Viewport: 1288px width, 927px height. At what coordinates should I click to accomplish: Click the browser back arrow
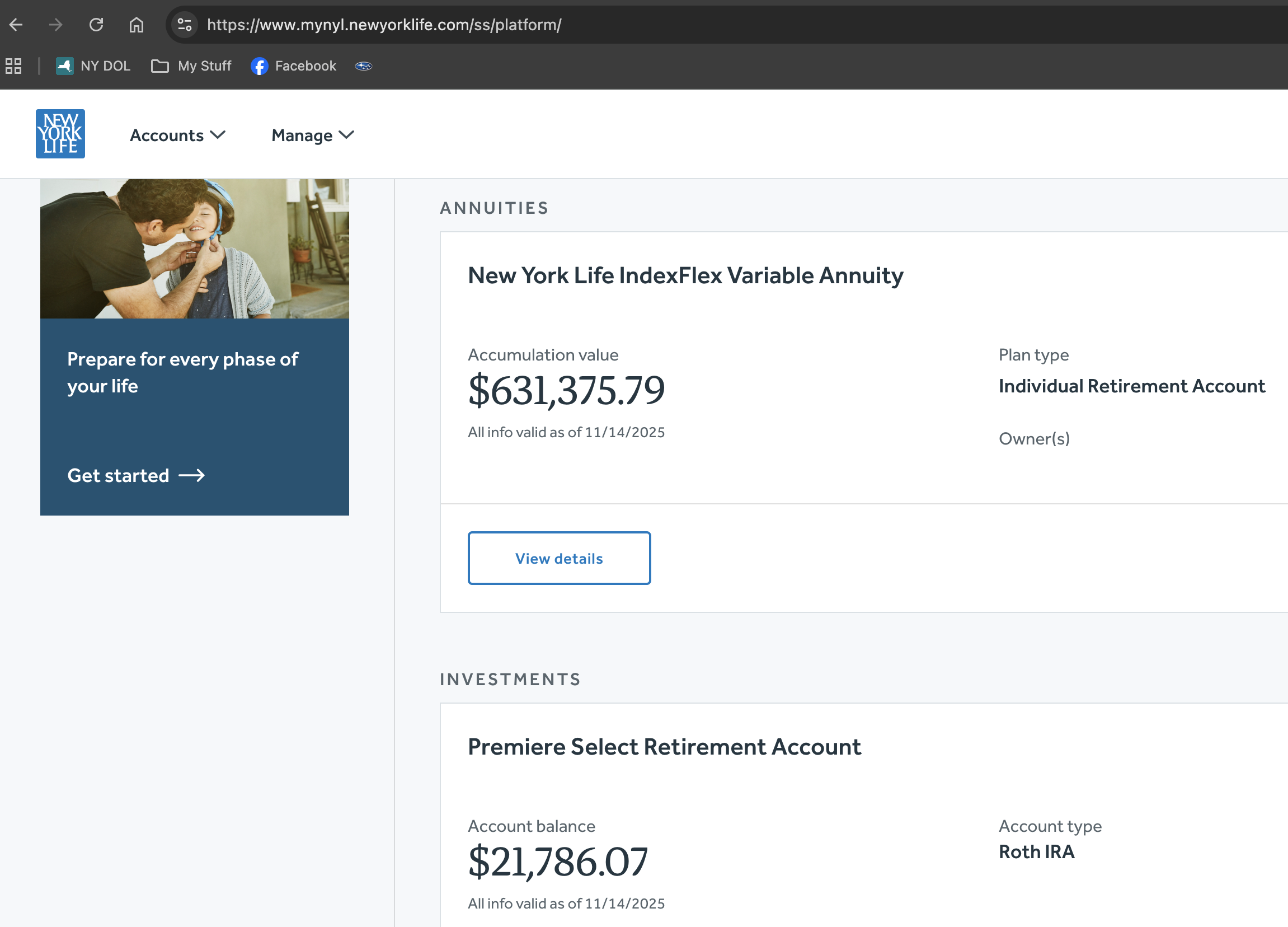click(x=16, y=25)
